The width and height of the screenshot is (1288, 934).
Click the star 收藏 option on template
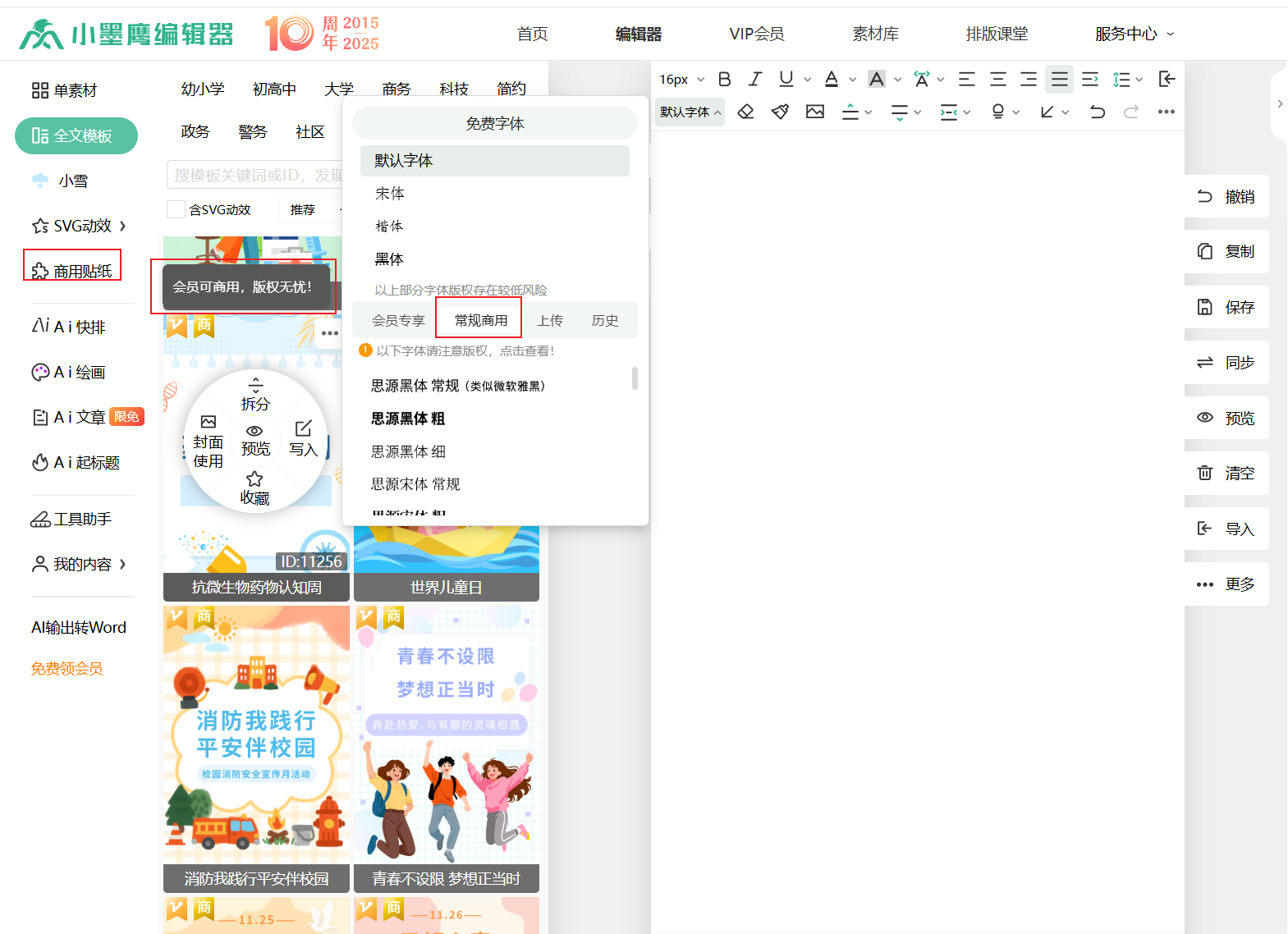[x=254, y=488]
